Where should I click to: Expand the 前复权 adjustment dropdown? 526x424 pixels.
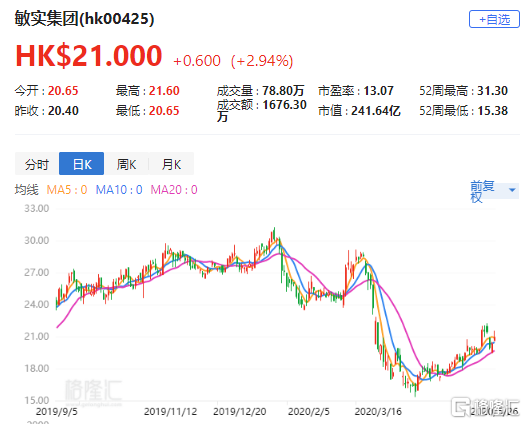click(x=494, y=191)
